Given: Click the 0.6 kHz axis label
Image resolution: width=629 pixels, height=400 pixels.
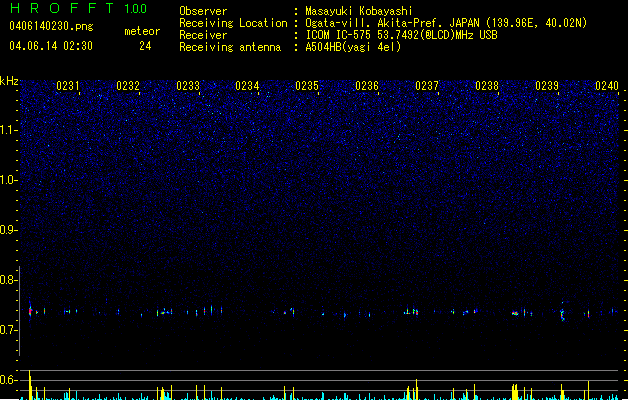Looking at the screenshot, I should 8,380.
